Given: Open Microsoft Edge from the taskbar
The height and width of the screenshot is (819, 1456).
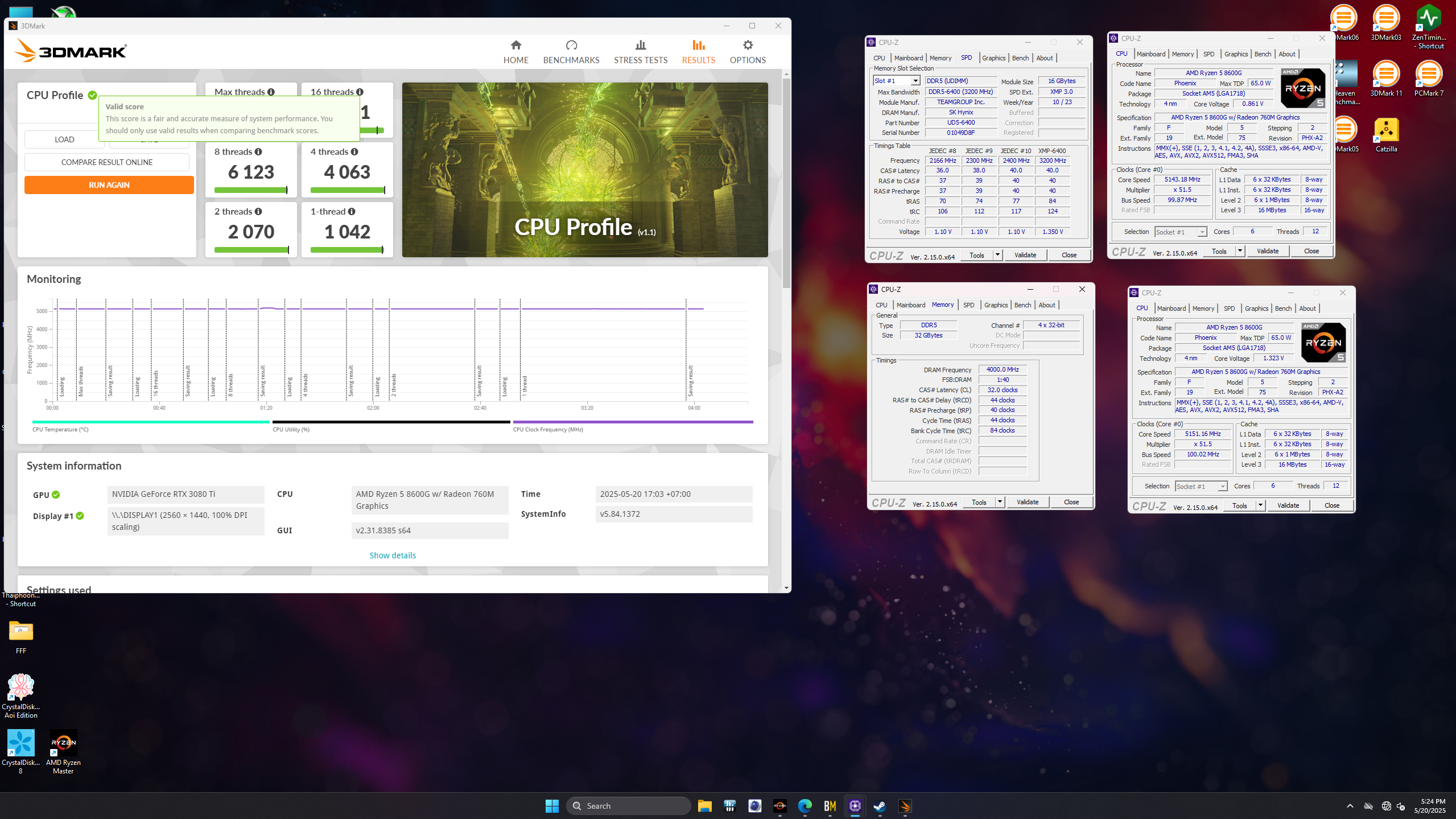Looking at the screenshot, I should click(805, 805).
